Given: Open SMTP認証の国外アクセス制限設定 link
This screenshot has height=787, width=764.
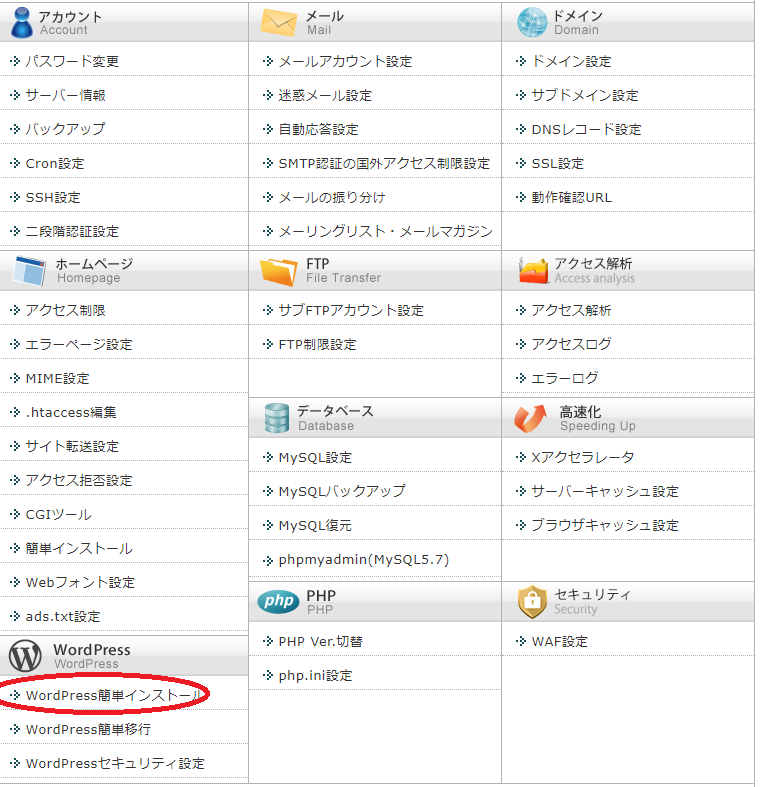Looking at the screenshot, I should (x=384, y=163).
